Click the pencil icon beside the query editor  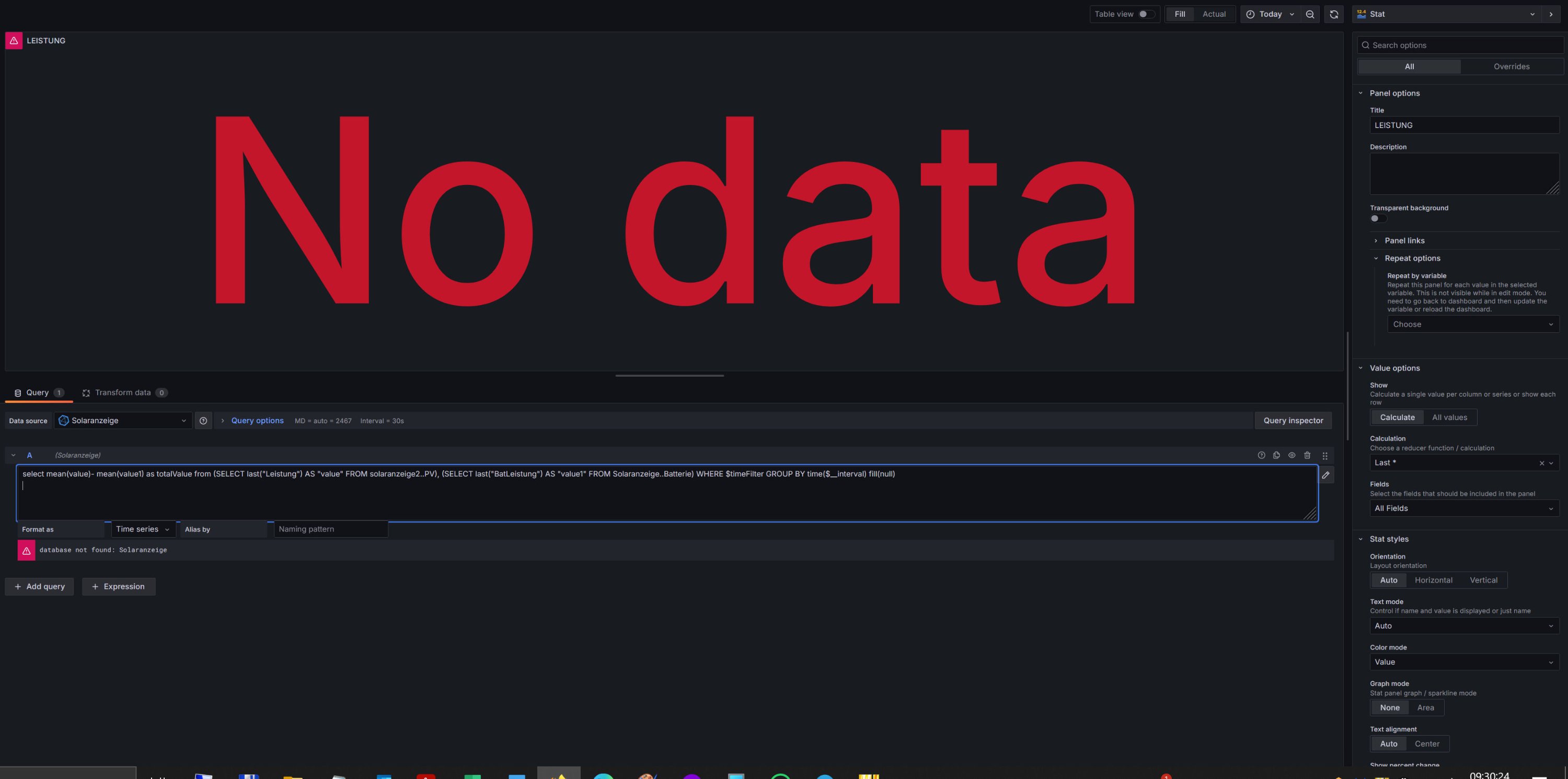pyautogui.click(x=1325, y=475)
